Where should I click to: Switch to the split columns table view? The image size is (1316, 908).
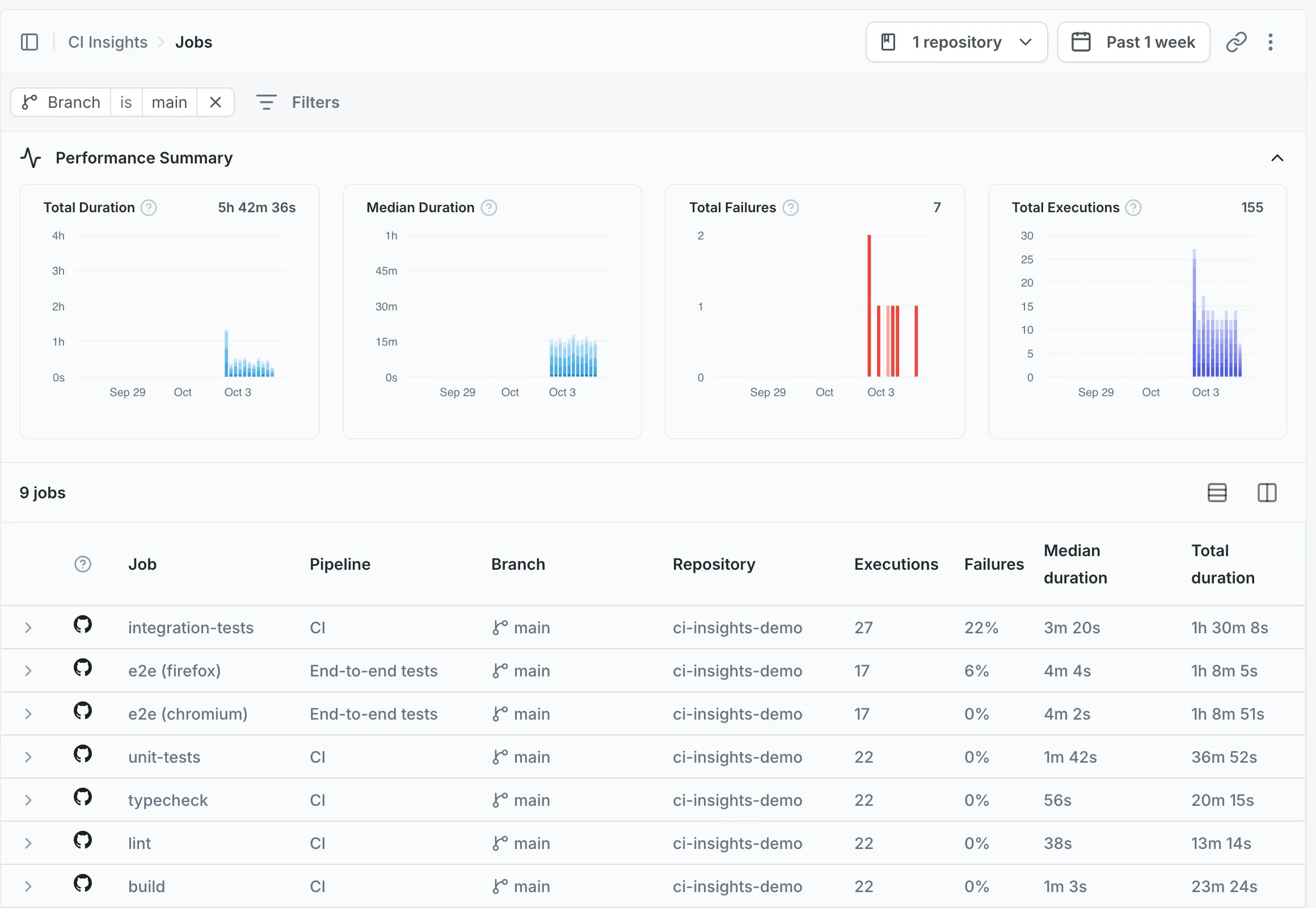pos(1267,492)
